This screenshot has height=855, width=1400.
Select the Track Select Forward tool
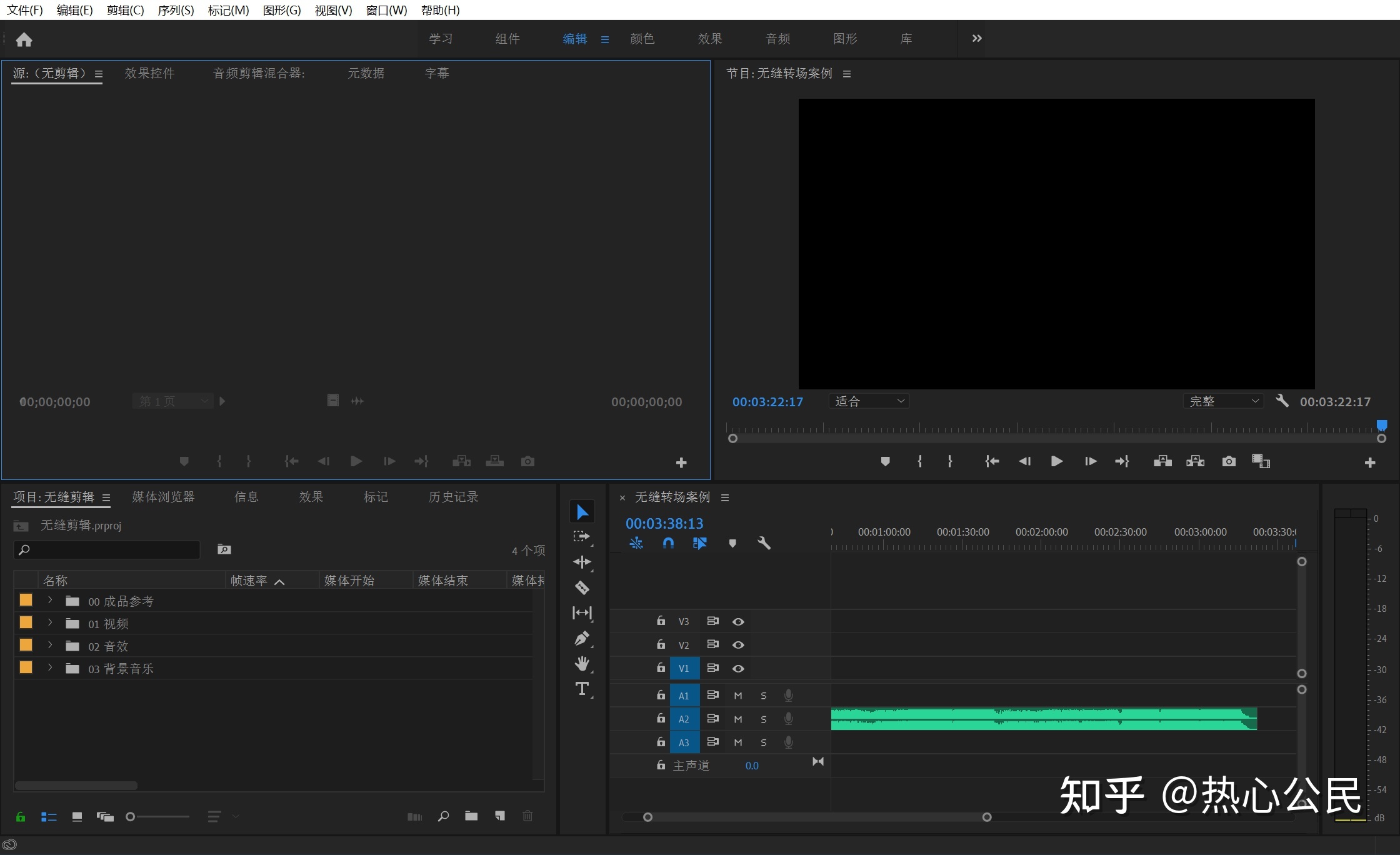(582, 537)
